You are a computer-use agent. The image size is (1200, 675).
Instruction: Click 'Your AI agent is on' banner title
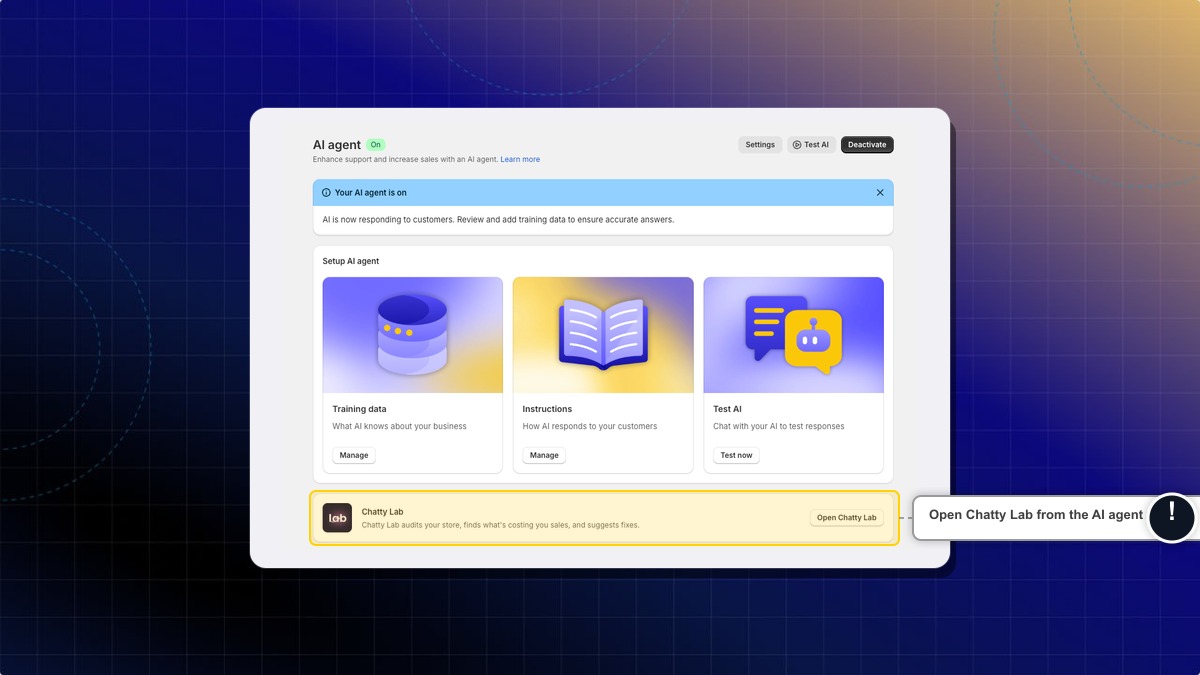371,193
